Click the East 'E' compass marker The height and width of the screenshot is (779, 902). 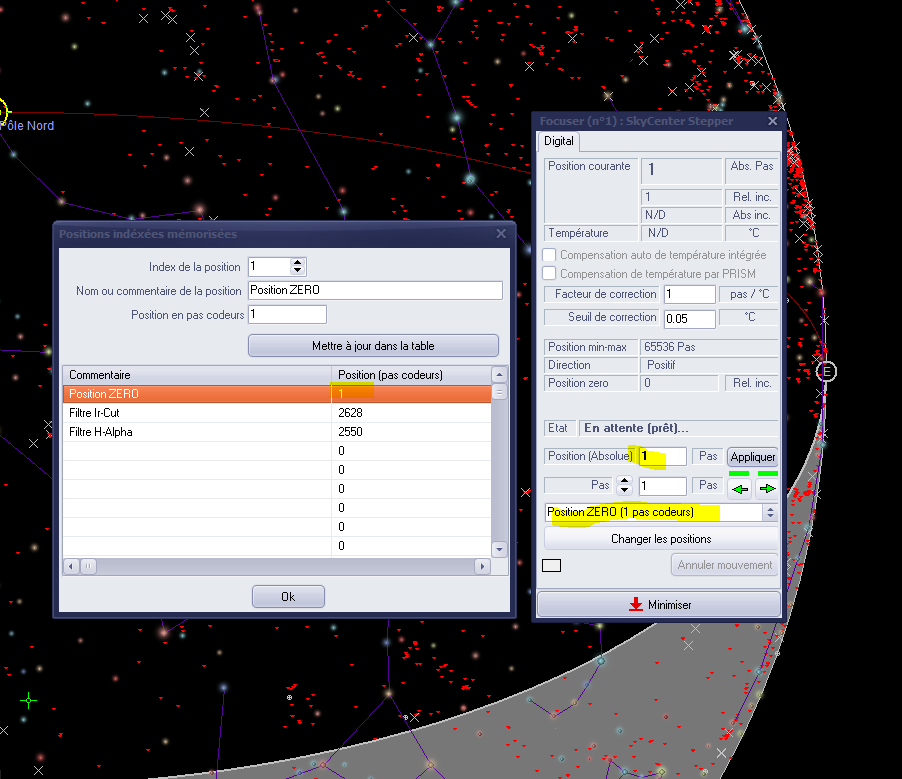click(x=826, y=372)
